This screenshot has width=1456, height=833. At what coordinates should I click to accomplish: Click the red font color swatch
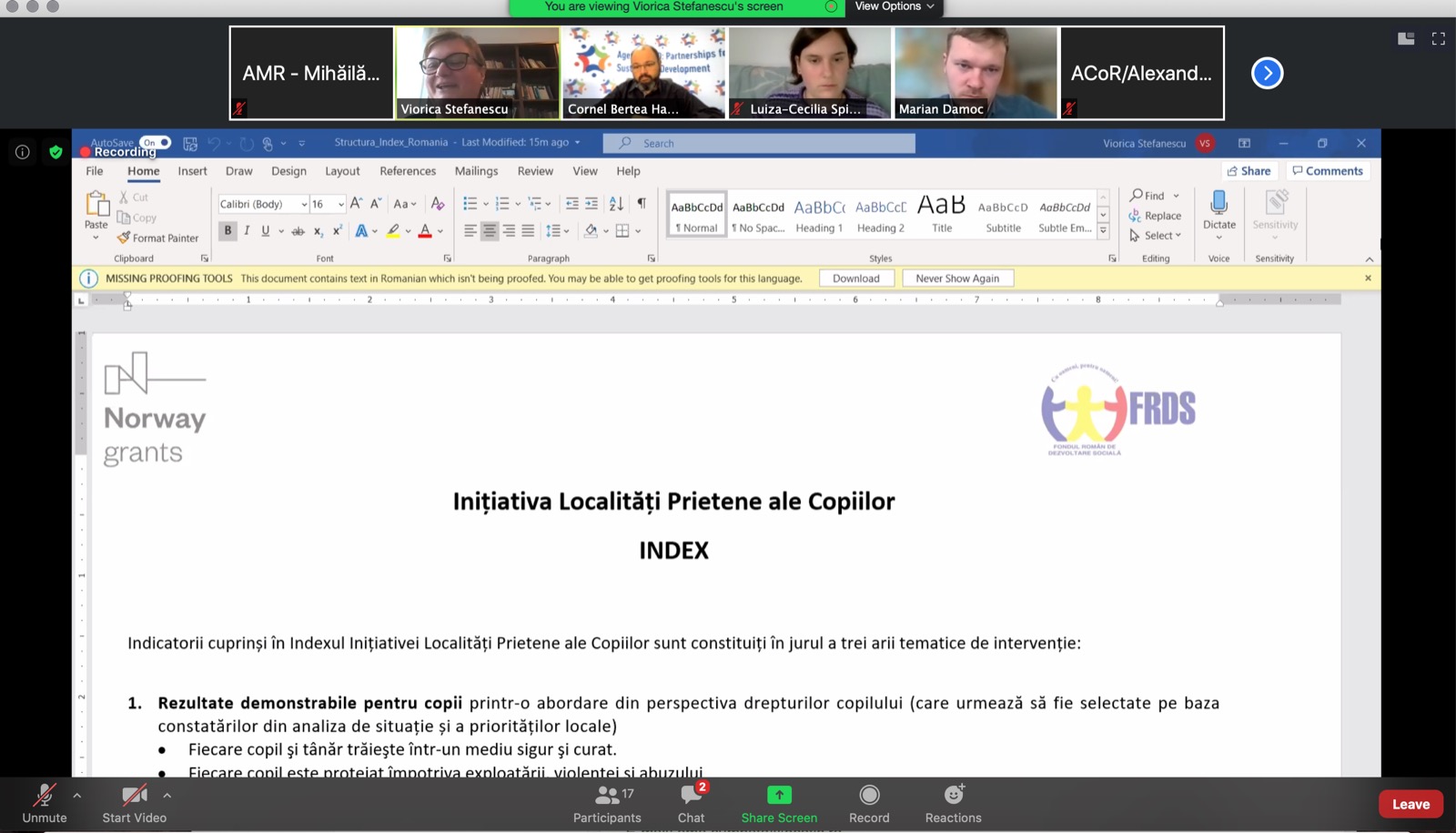[x=424, y=231]
